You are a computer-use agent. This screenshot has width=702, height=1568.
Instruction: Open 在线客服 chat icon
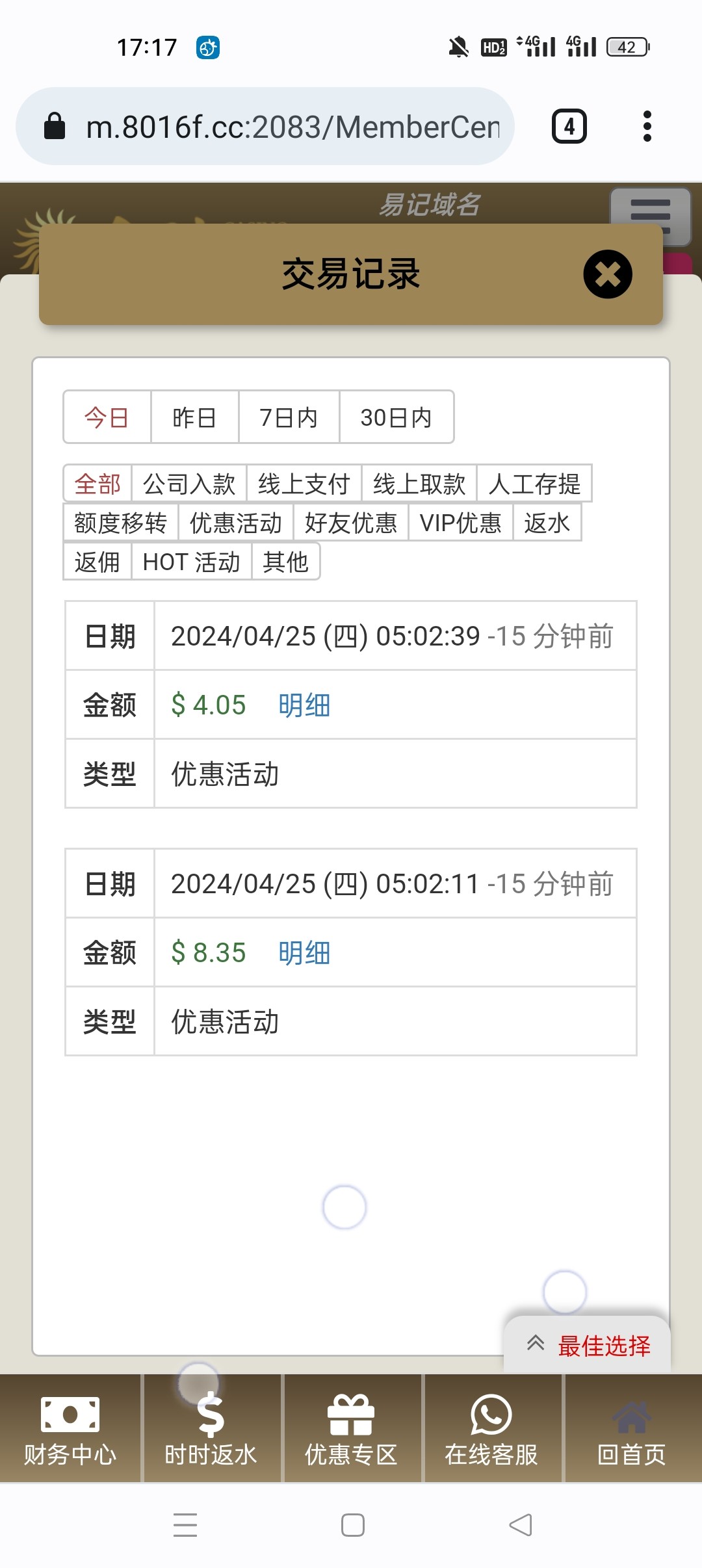(x=491, y=1414)
